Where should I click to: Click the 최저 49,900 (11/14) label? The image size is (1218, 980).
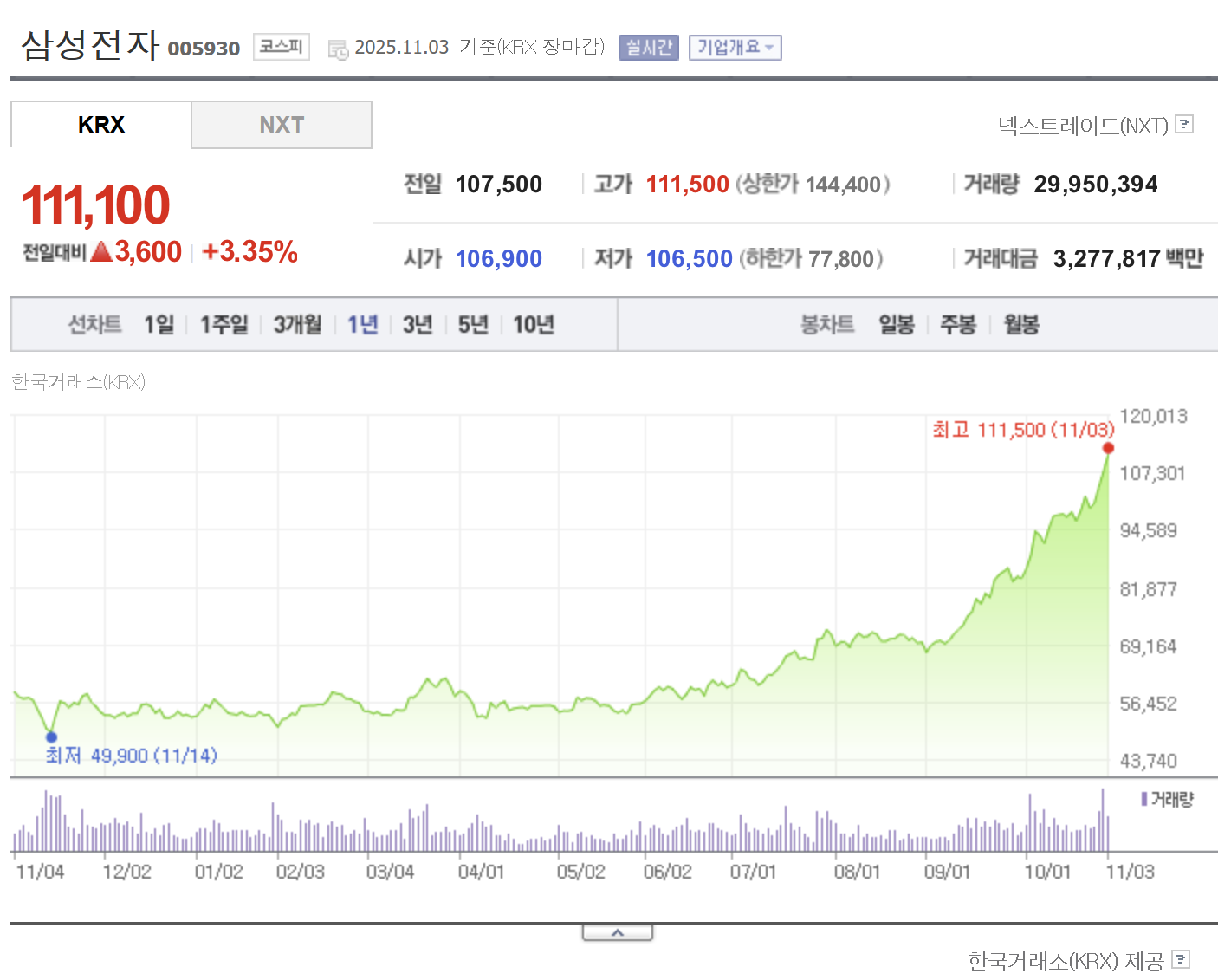click(x=131, y=756)
